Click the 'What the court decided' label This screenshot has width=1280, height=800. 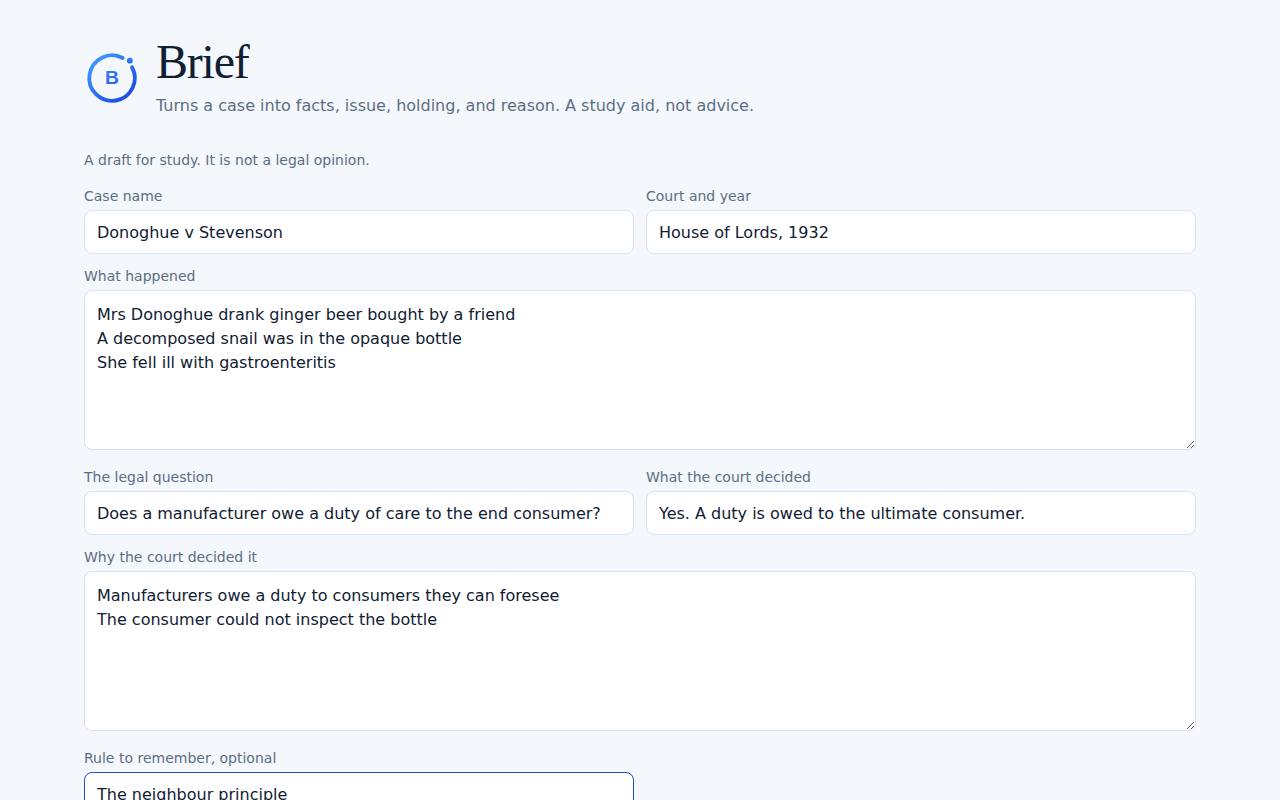(728, 477)
